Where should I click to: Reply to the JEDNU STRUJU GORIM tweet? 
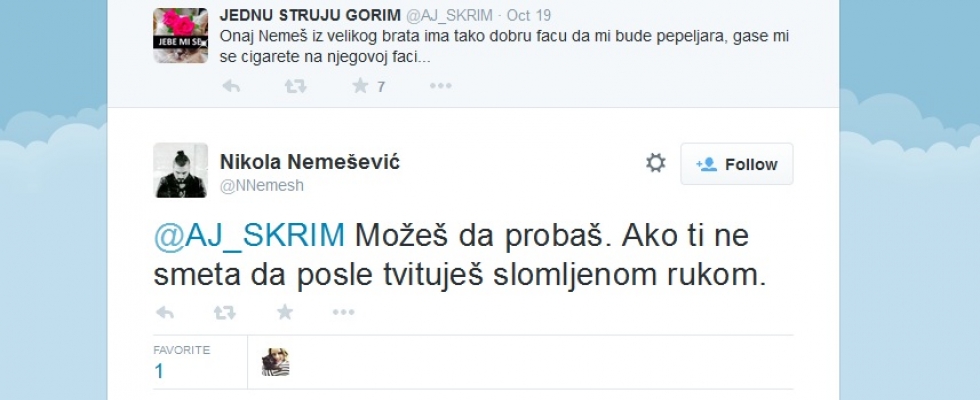(231, 86)
